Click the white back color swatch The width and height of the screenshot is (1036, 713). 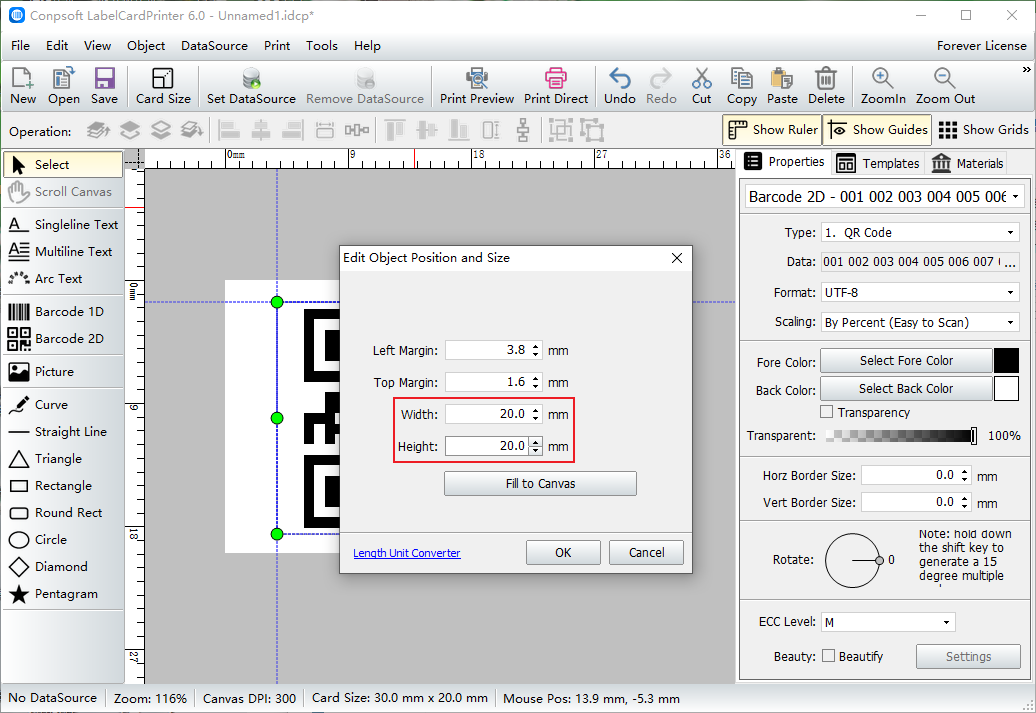1006,389
